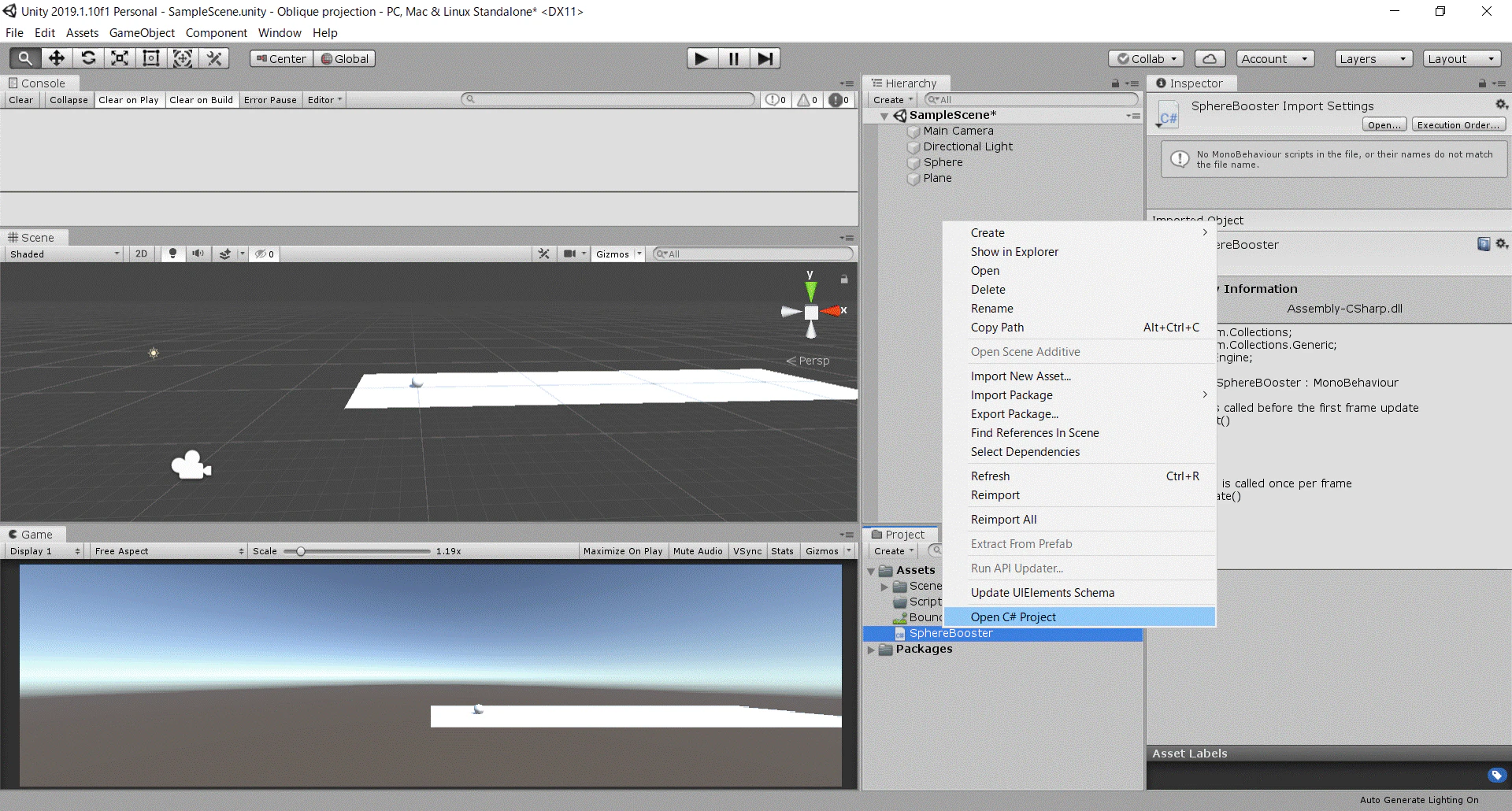The height and width of the screenshot is (811, 1512).
Task: Open the Account dropdown
Action: click(x=1275, y=59)
